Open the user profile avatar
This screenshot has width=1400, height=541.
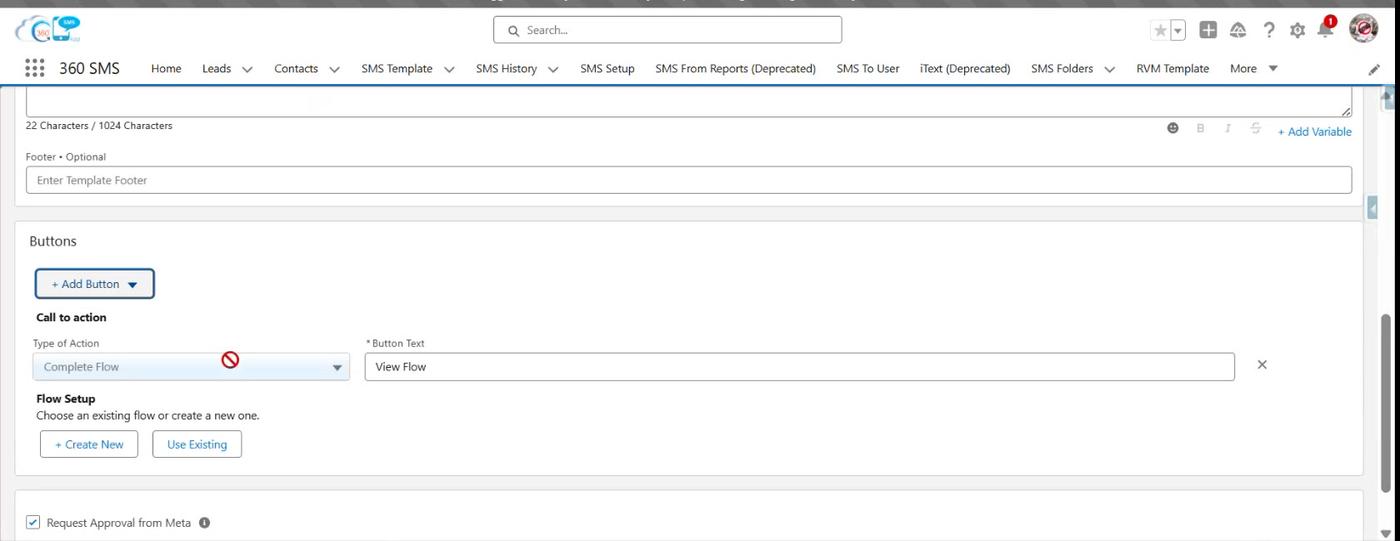(1363, 29)
